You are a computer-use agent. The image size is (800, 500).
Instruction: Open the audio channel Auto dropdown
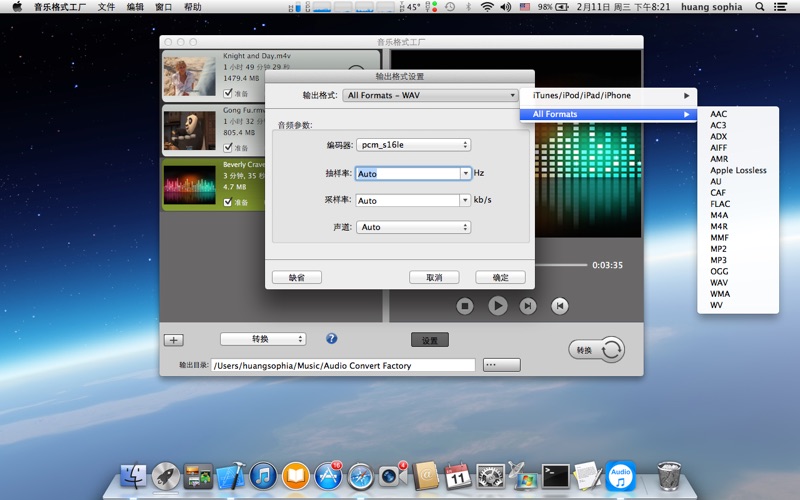[413, 227]
